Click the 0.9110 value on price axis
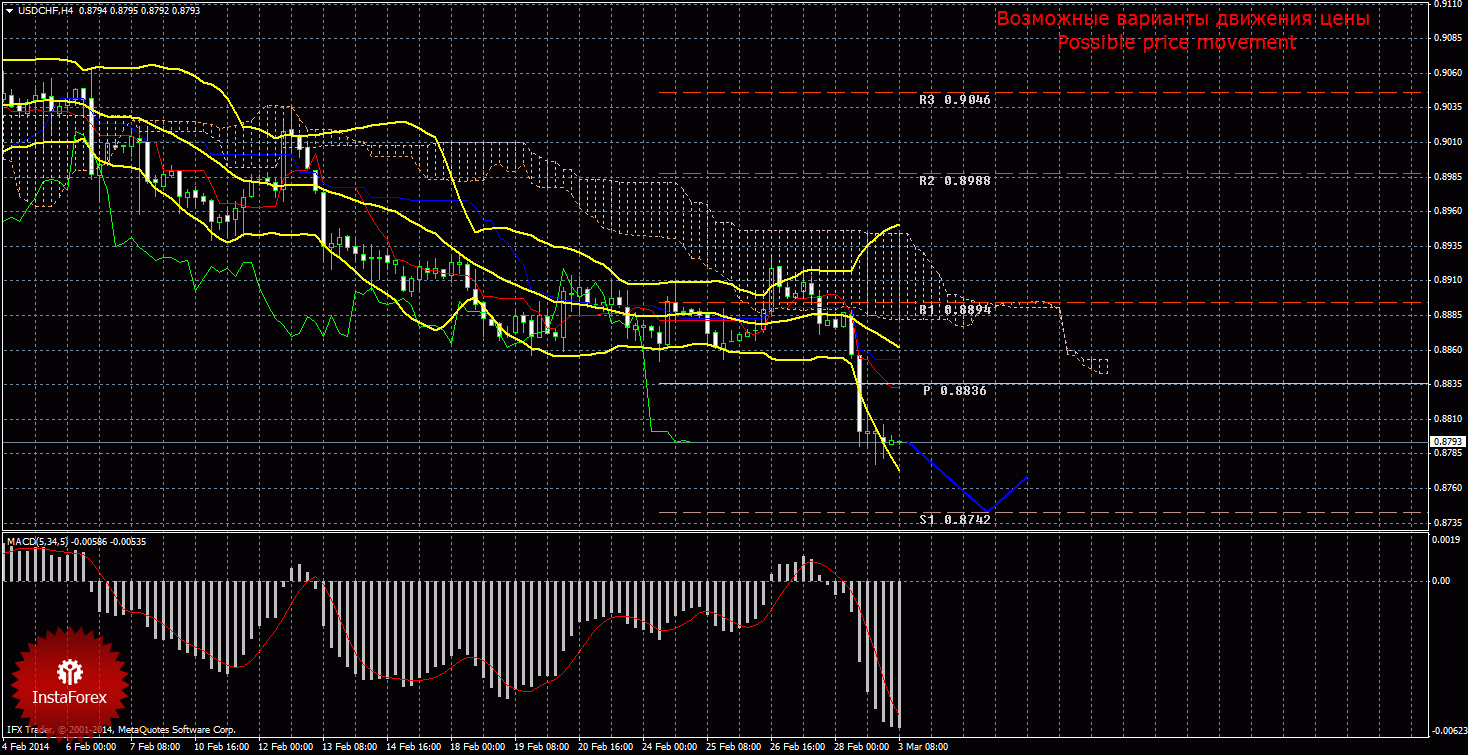 click(1448, 4)
